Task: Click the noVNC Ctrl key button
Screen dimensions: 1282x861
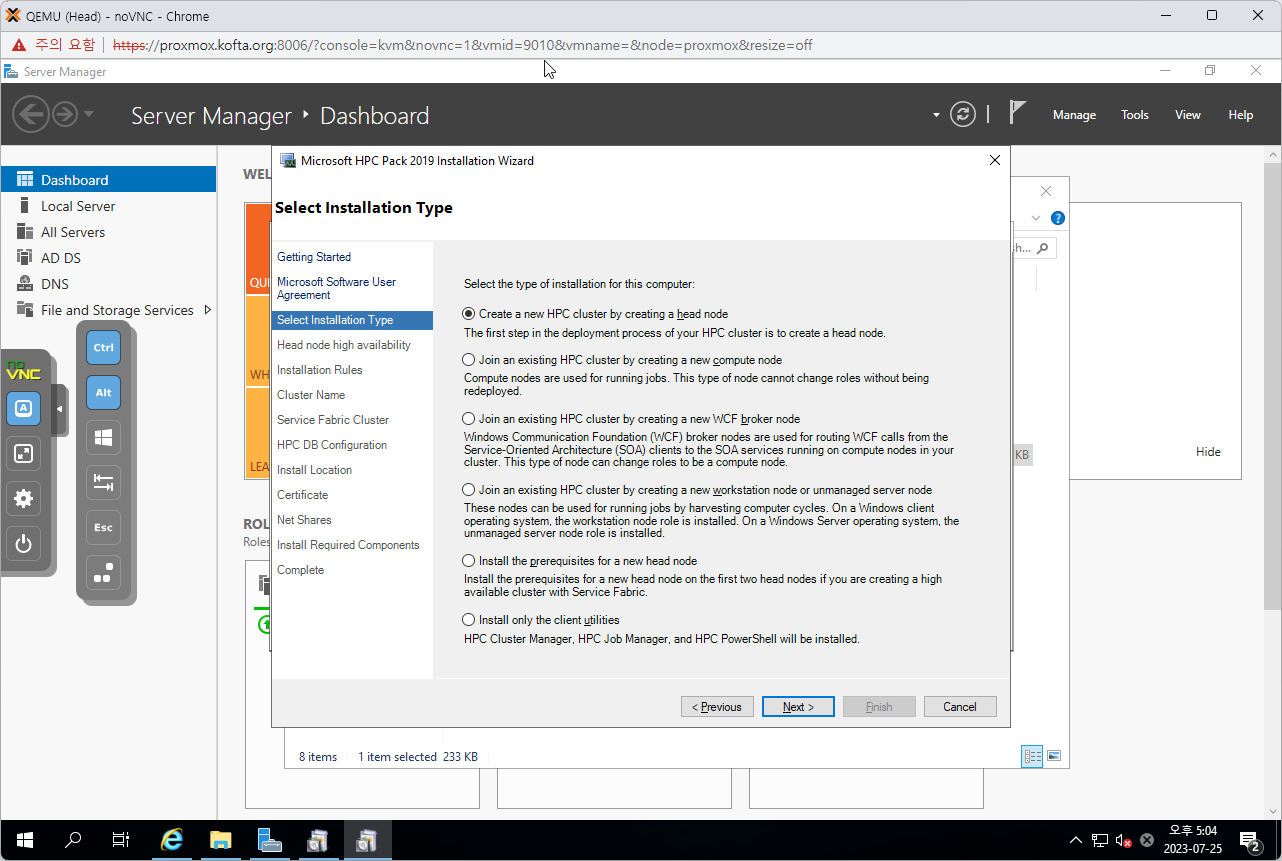Action: 103,348
